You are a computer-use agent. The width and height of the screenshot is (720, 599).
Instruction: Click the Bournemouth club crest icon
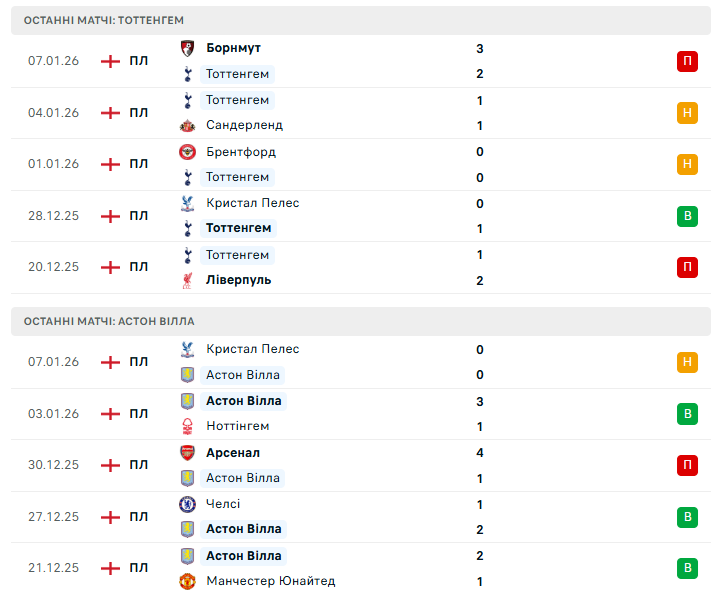(186, 48)
